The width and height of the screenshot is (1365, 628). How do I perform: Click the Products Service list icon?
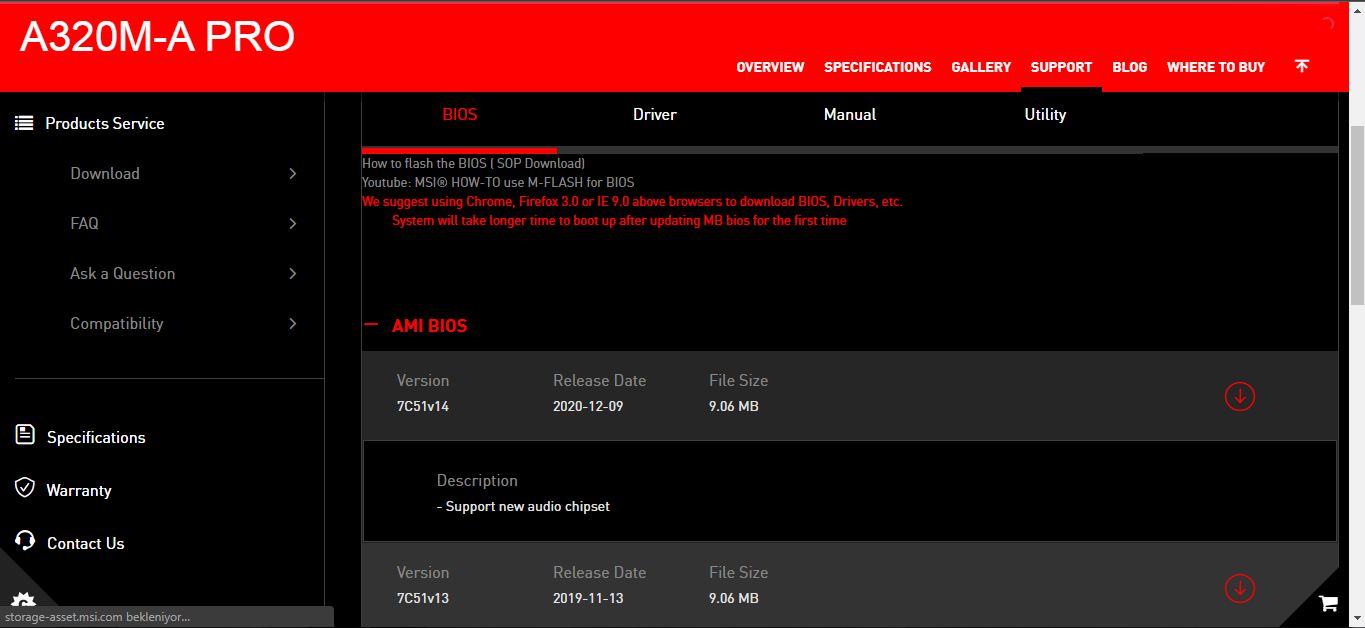coord(23,122)
